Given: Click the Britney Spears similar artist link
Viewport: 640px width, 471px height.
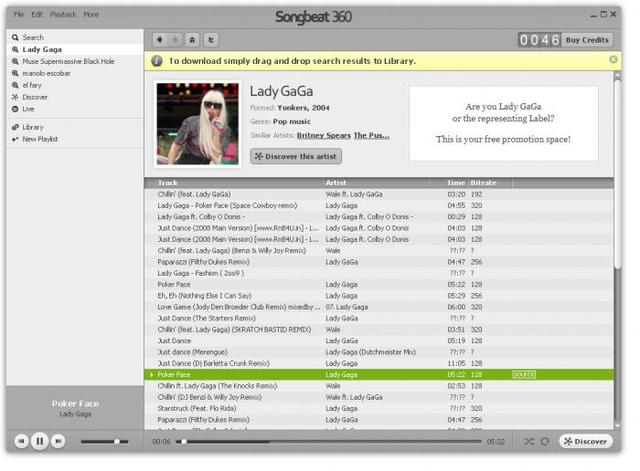Looking at the screenshot, I should pos(324,136).
